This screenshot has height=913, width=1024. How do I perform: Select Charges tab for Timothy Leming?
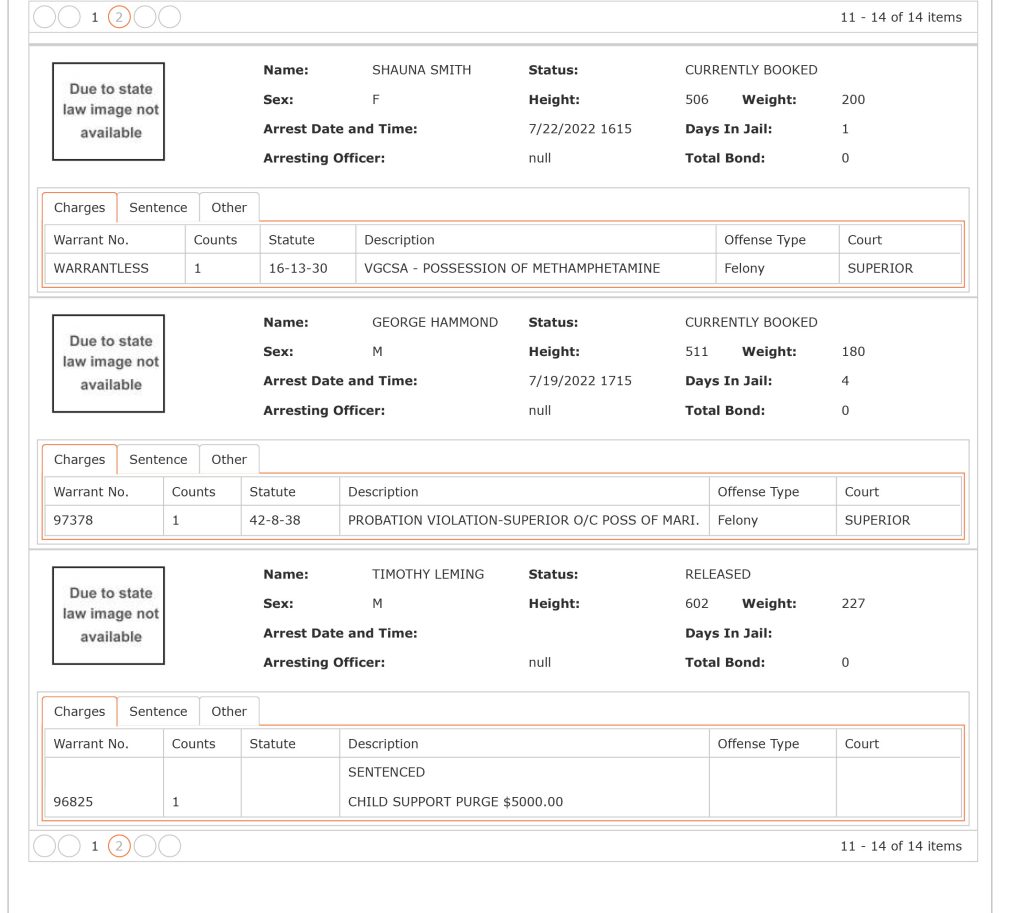[x=80, y=712]
